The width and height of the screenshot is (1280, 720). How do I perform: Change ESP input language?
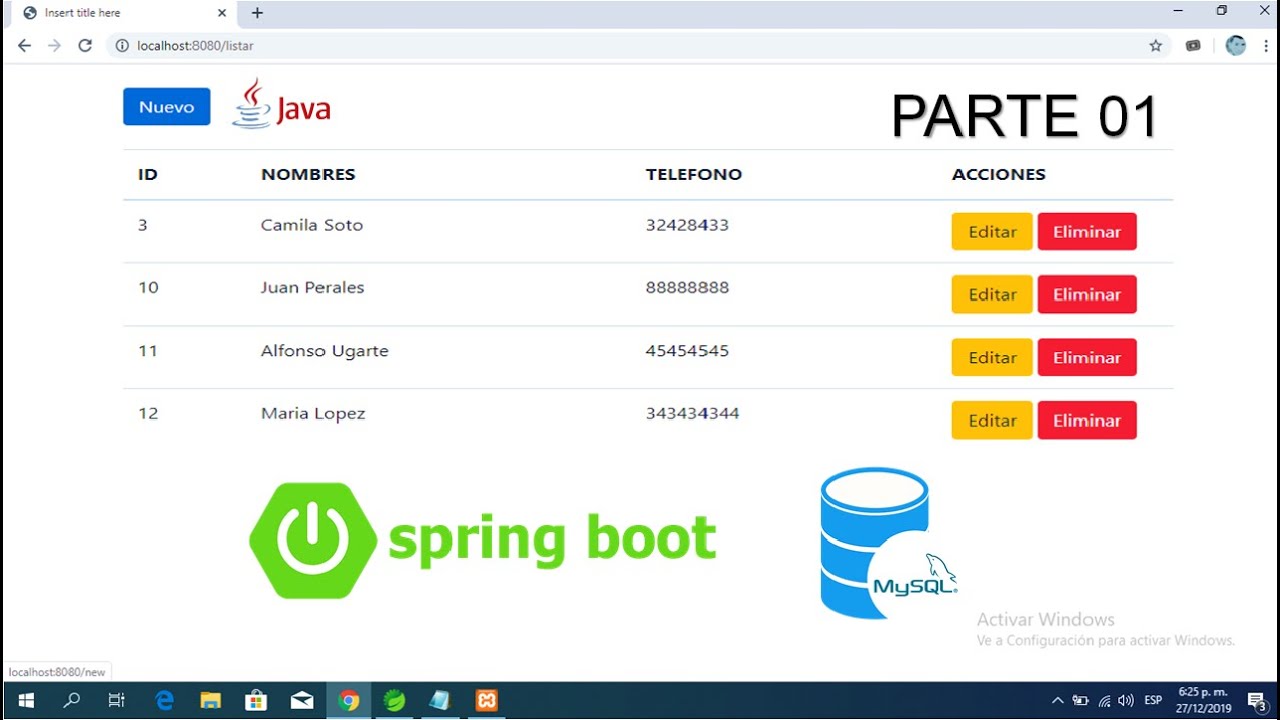click(x=1153, y=700)
